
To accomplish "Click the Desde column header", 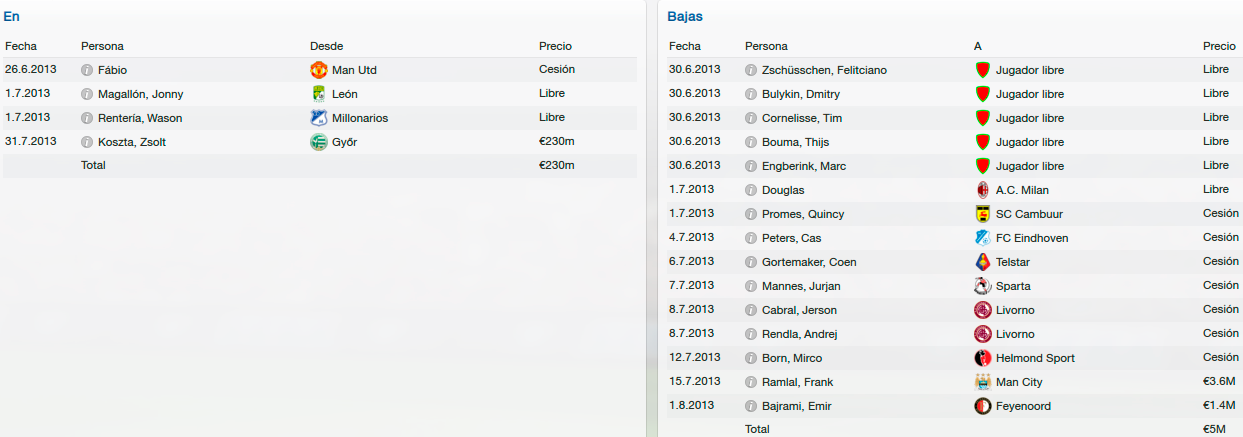I will [x=327, y=46].
